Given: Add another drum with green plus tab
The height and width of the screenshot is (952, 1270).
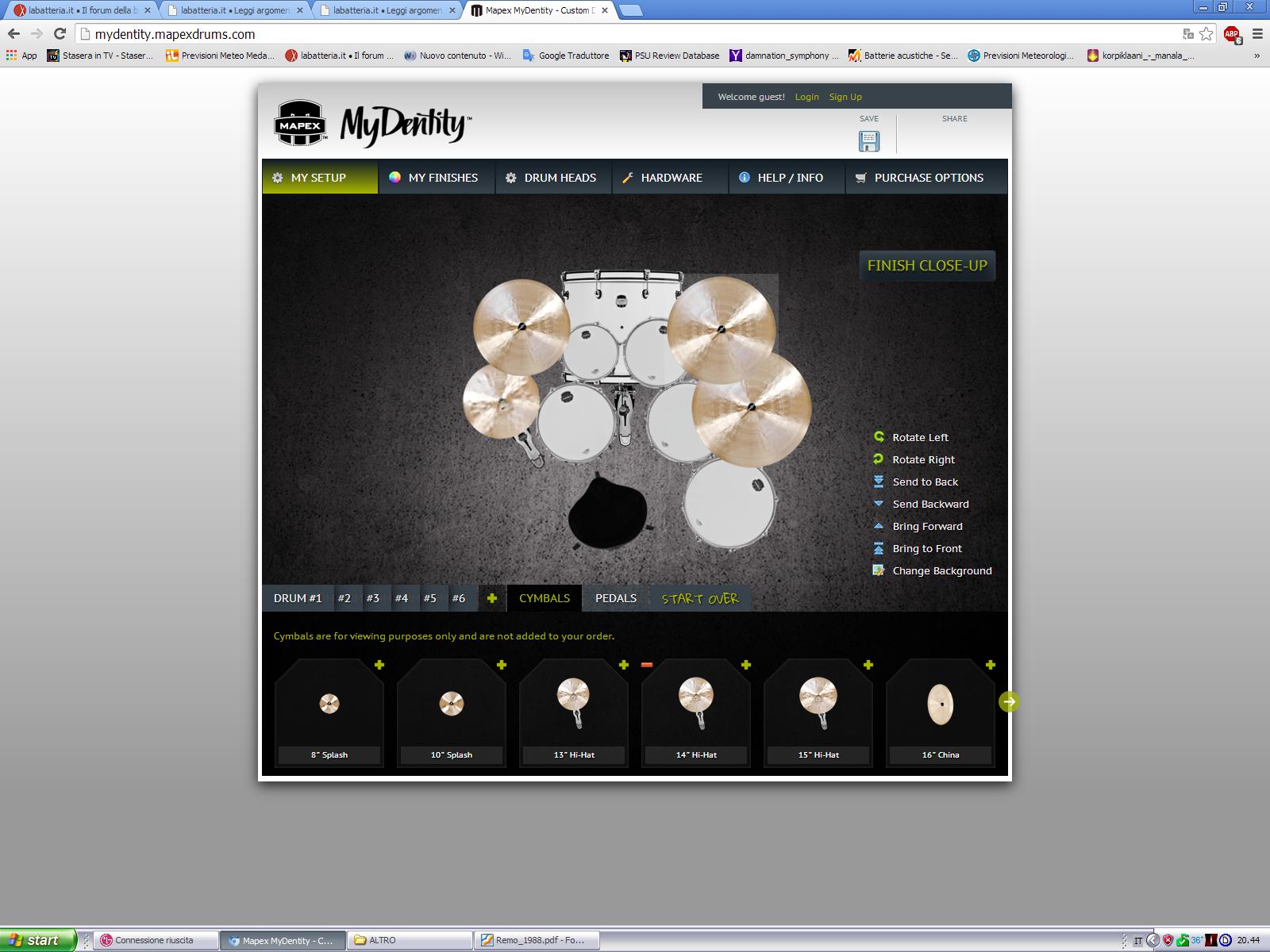Looking at the screenshot, I should click(x=492, y=598).
